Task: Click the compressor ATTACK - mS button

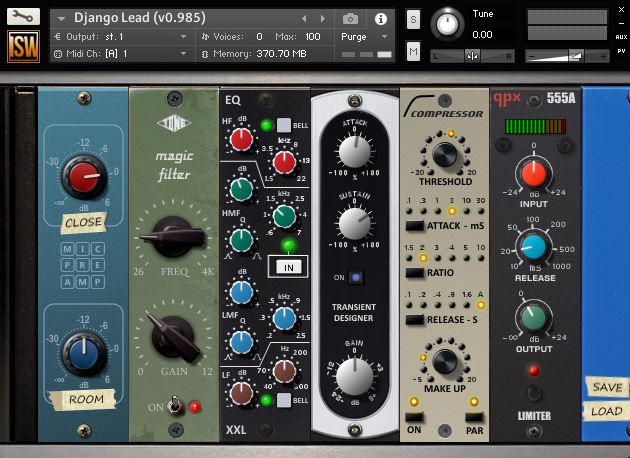Action: click(414, 225)
